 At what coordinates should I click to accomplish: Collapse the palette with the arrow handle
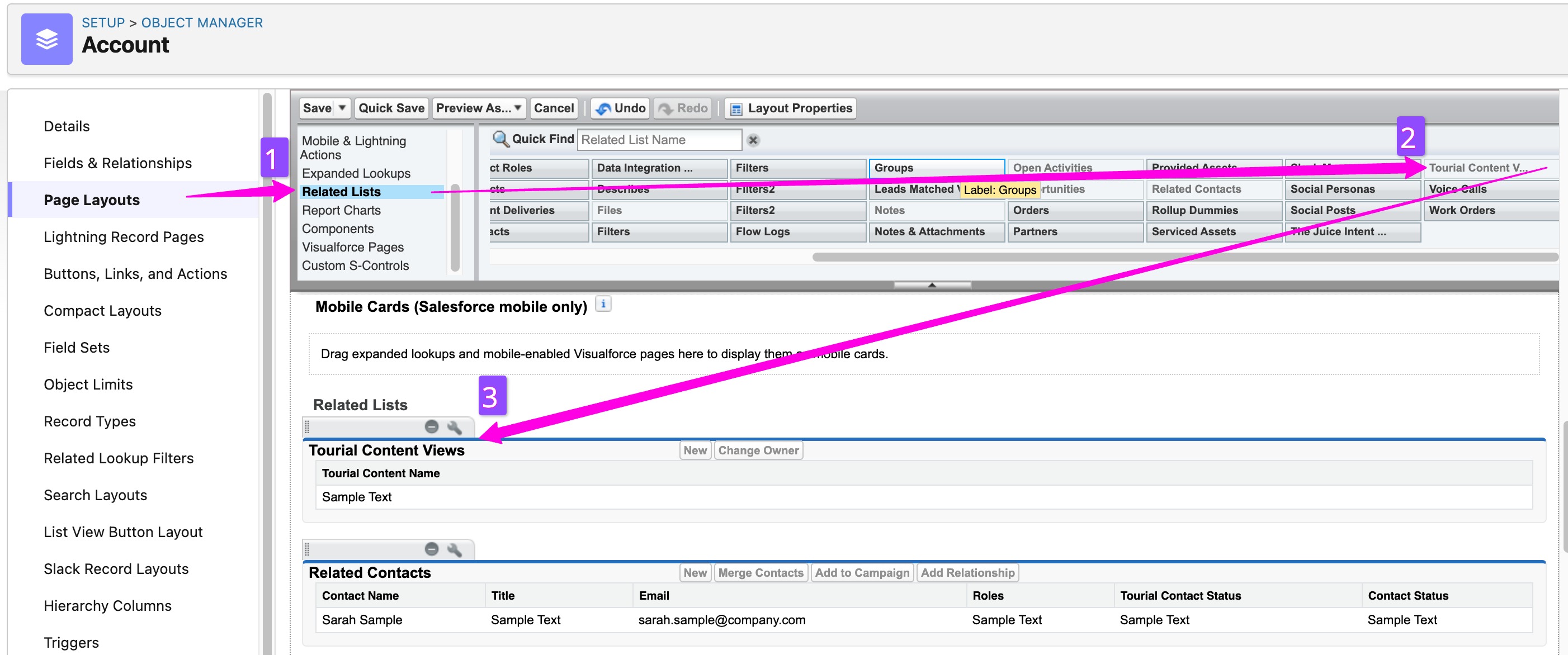click(931, 284)
